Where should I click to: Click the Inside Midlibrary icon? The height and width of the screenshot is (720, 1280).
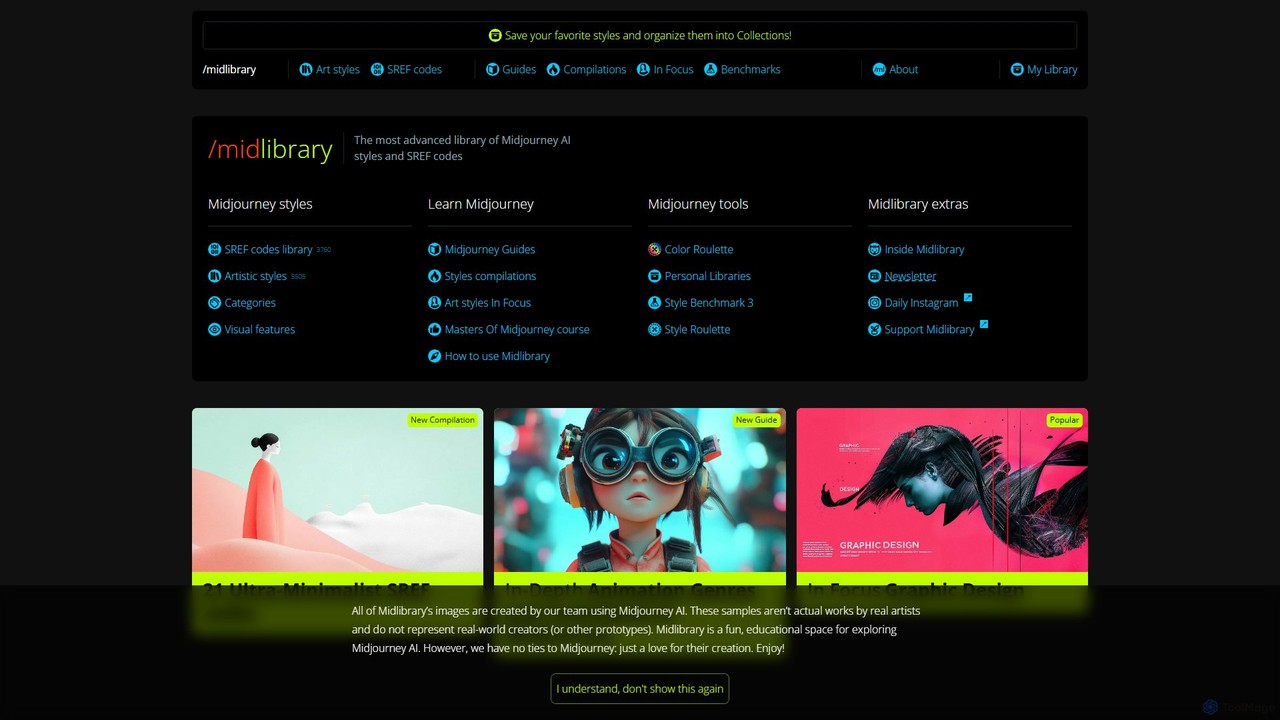[x=874, y=249]
